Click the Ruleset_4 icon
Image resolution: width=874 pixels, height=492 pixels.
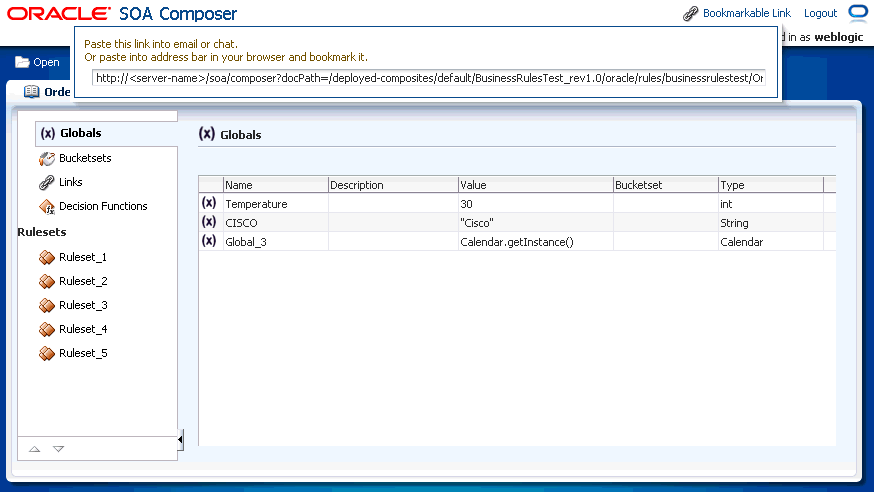coord(47,329)
